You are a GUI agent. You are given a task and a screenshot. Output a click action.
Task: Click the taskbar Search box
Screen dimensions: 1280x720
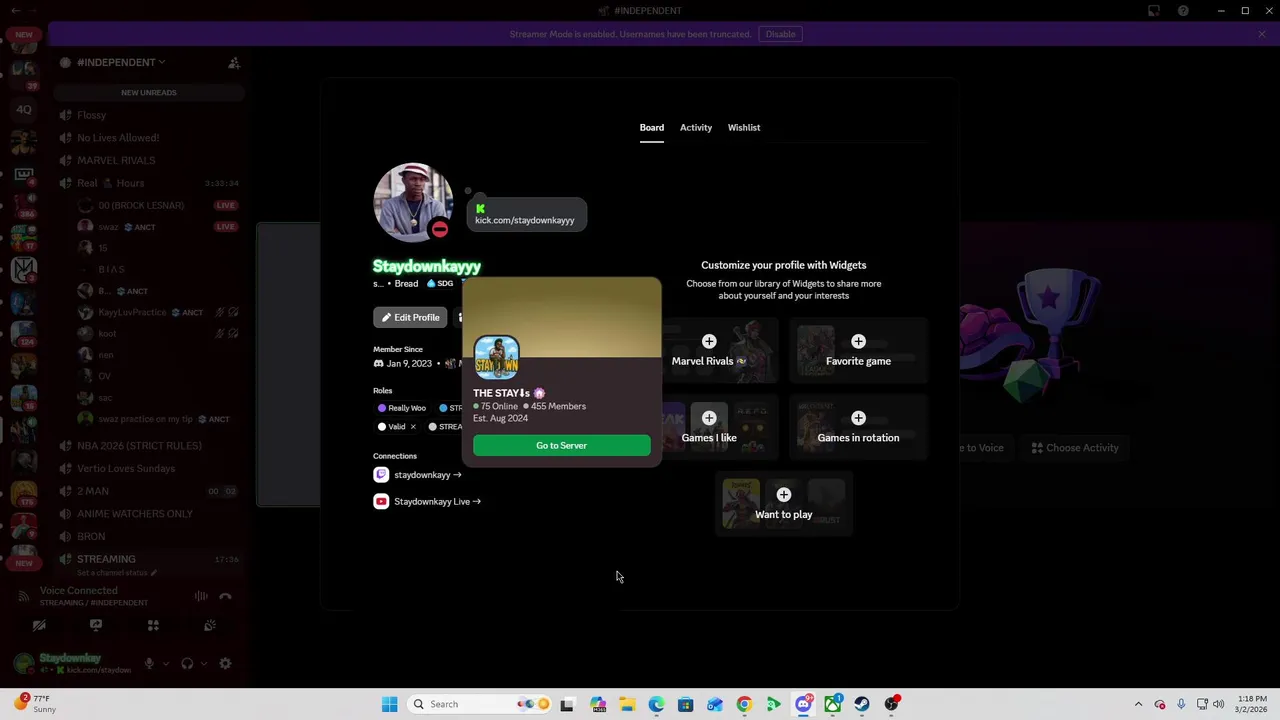(481, 704)
